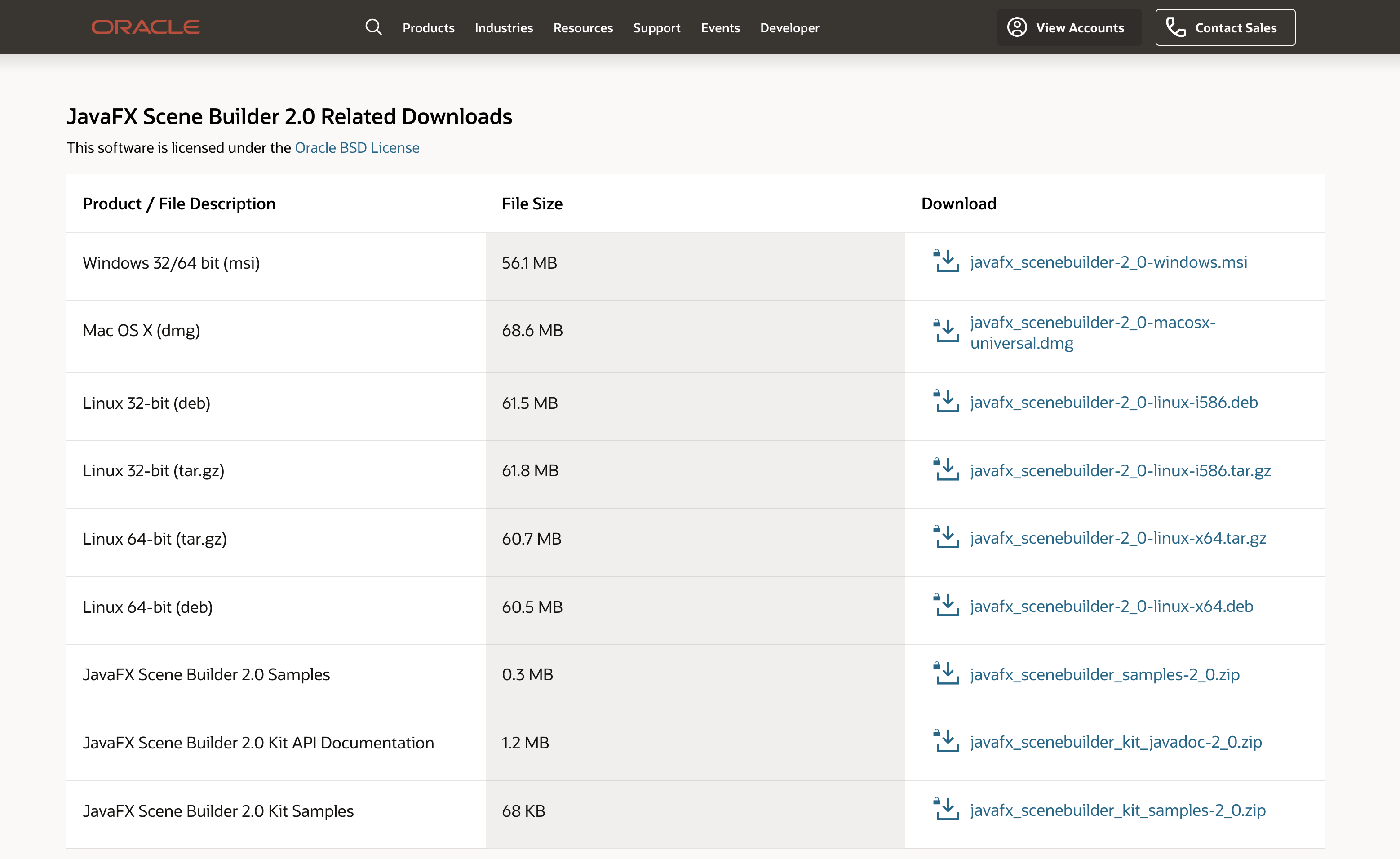This screenshot has height=859, width=1400.
Task: Select the Developer menu item
Action: [x=789, y=28]
